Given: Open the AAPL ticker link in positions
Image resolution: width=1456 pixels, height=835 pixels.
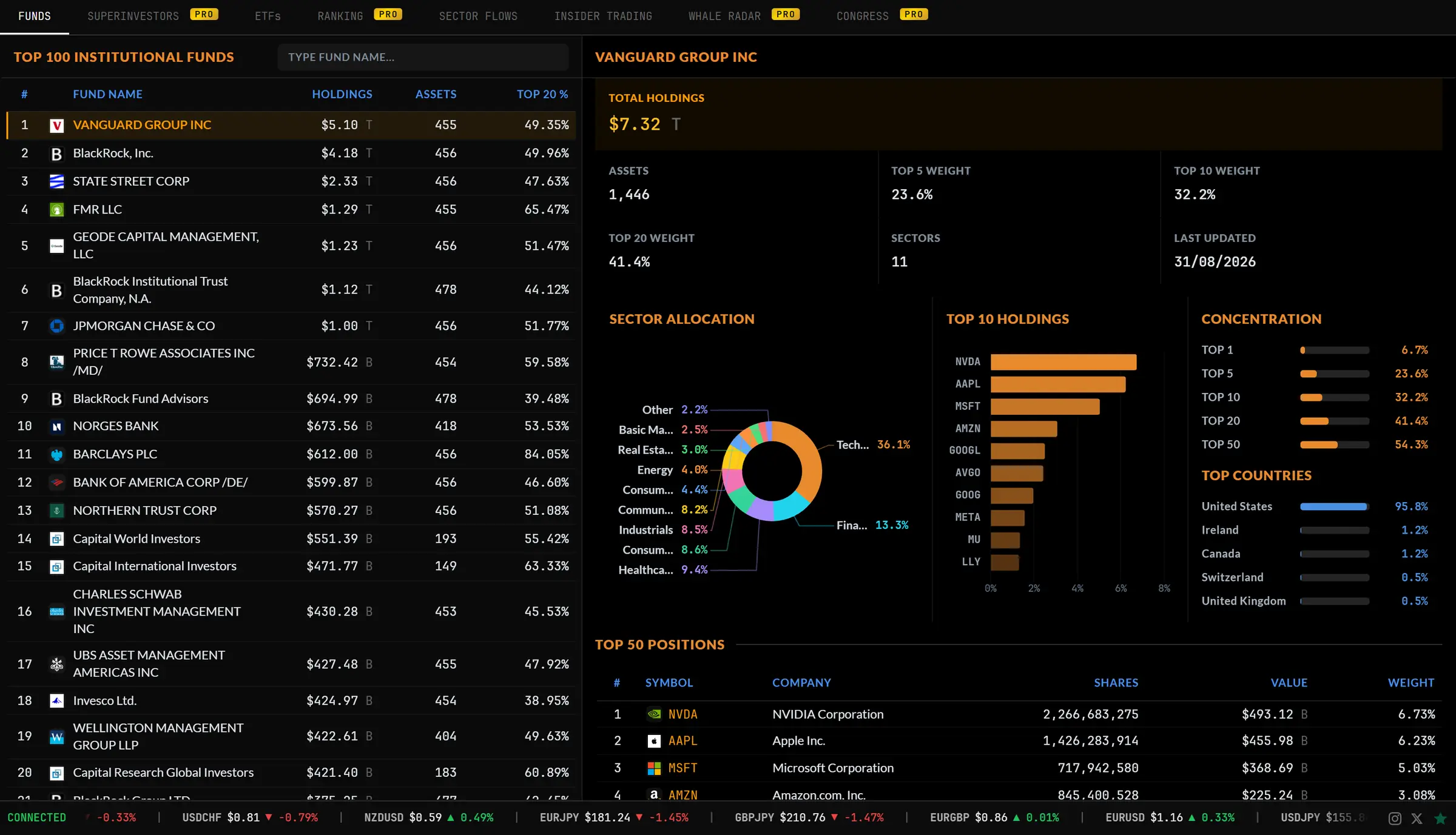Looking at the screenshot, I should [682, 741].
